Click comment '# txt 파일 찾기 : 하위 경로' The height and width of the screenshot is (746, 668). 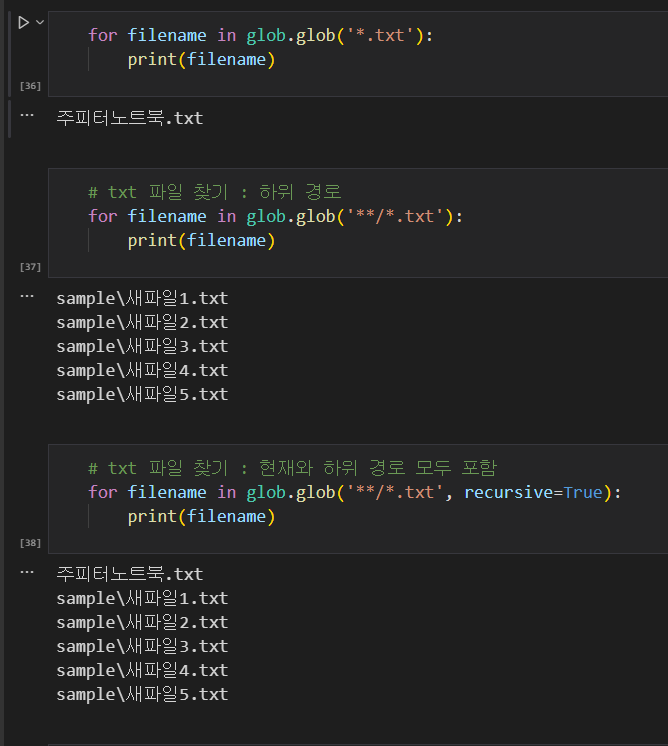(215, 192)
